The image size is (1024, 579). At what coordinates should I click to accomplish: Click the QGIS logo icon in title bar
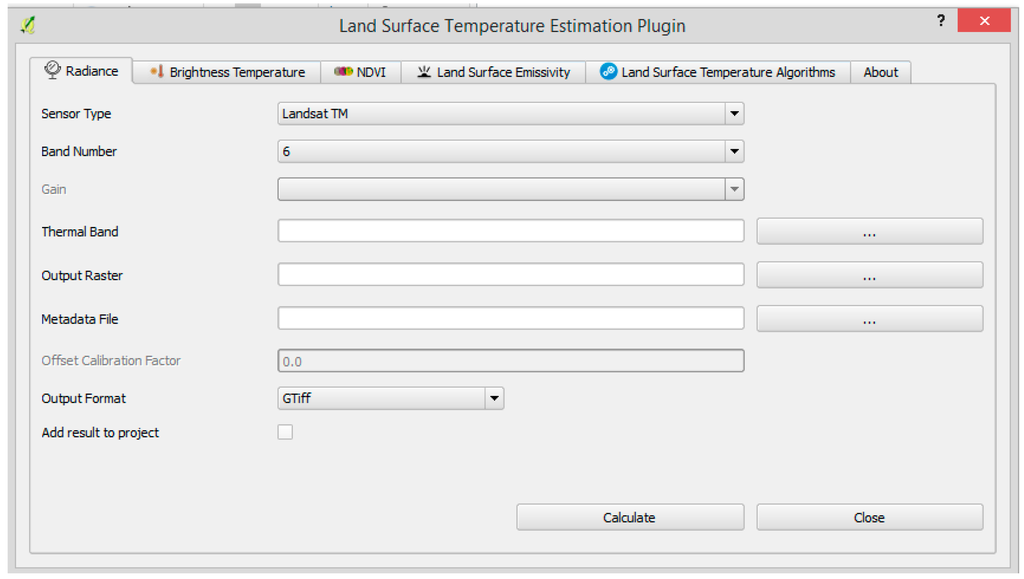click(28, 24)
